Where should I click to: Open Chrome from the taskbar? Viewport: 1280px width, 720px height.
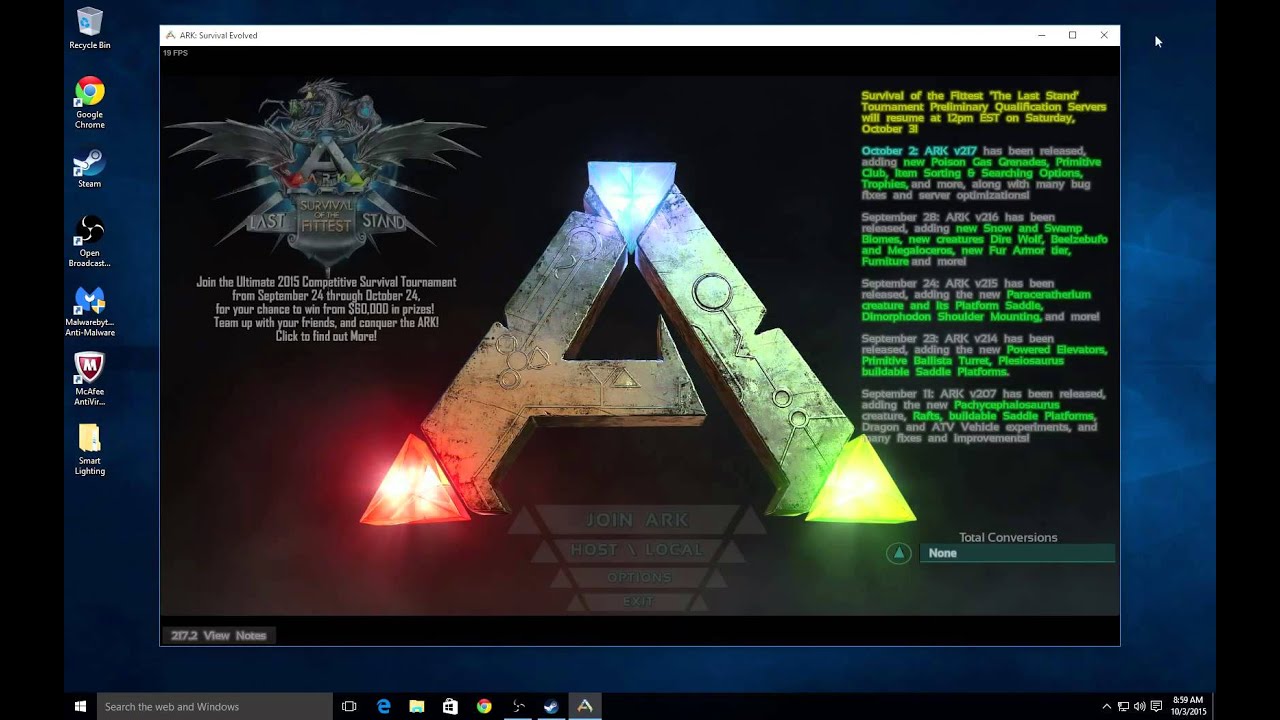[484, 706]
